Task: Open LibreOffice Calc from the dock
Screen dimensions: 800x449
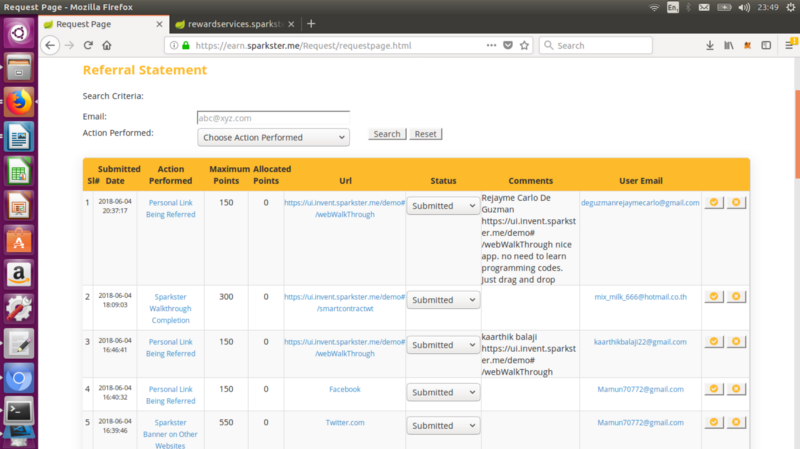Action: click(x=19, y=171)
